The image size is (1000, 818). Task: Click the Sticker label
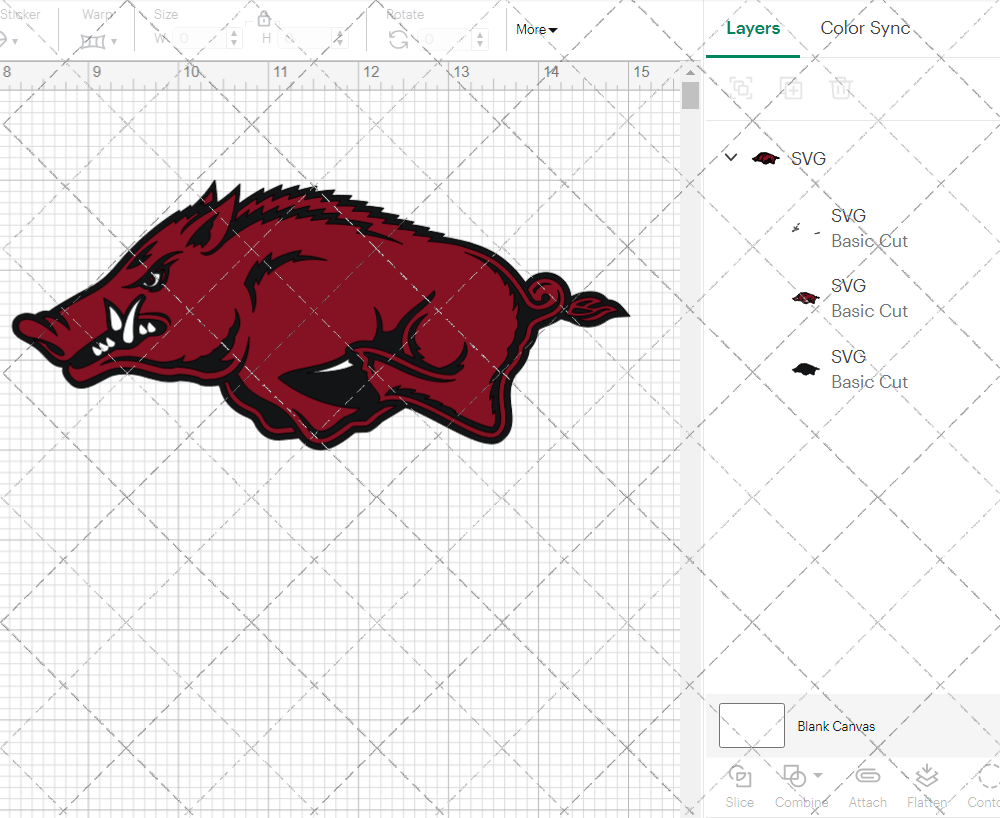21,14
